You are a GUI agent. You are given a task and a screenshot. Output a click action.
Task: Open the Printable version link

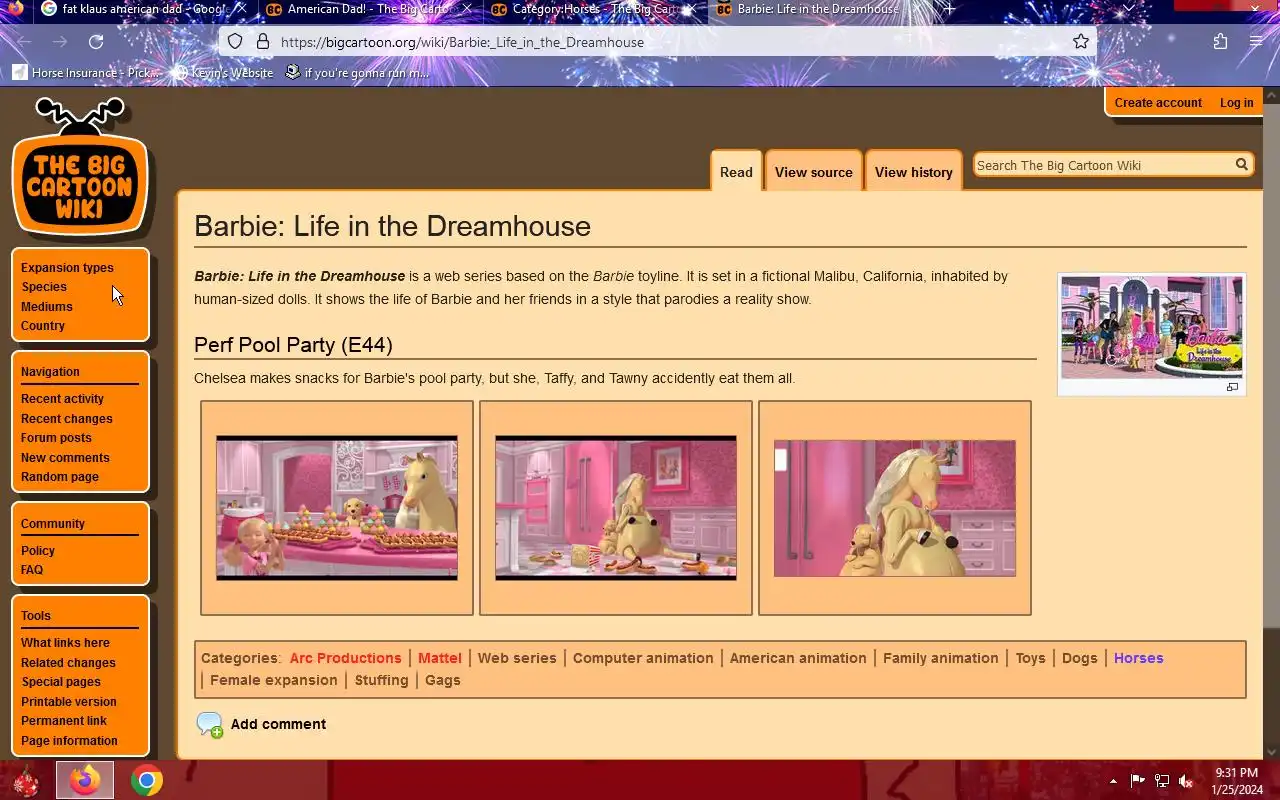click(x=69, y=702)
